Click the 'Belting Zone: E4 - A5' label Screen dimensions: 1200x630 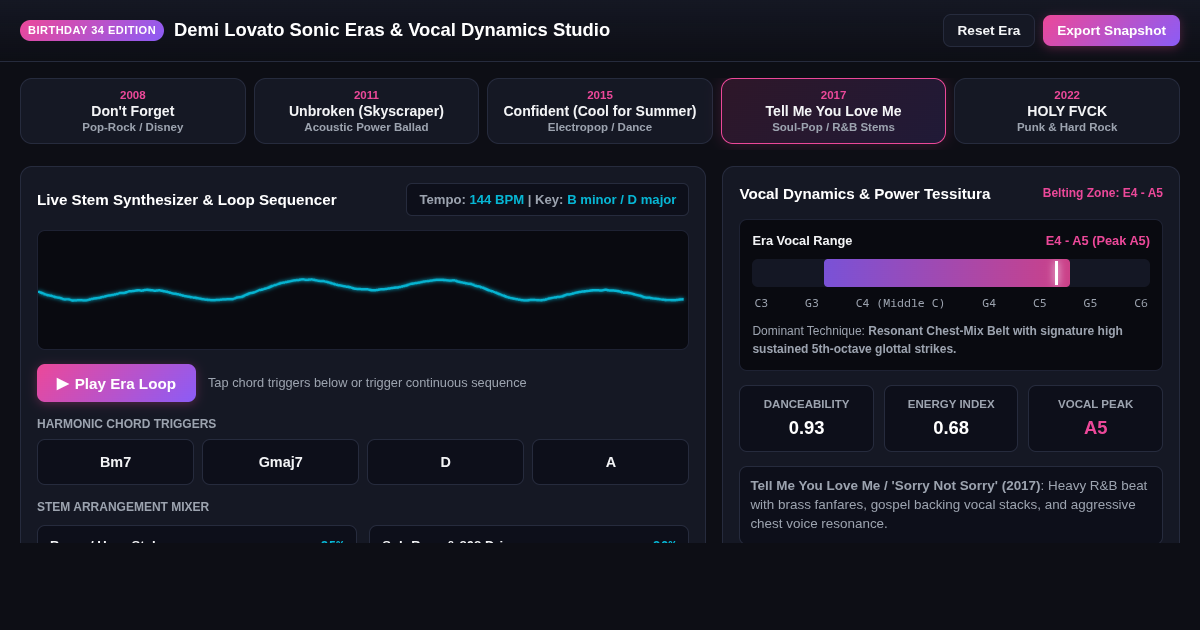[1103, 193]
